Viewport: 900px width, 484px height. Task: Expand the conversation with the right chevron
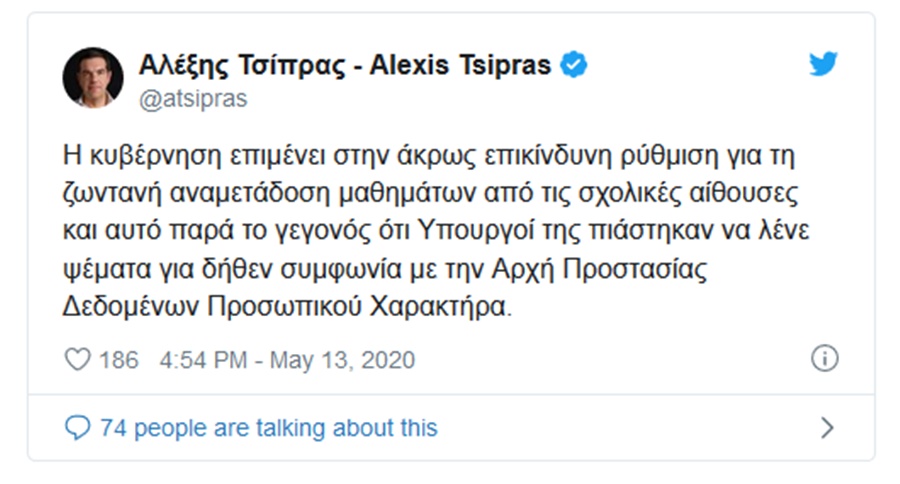826,428
